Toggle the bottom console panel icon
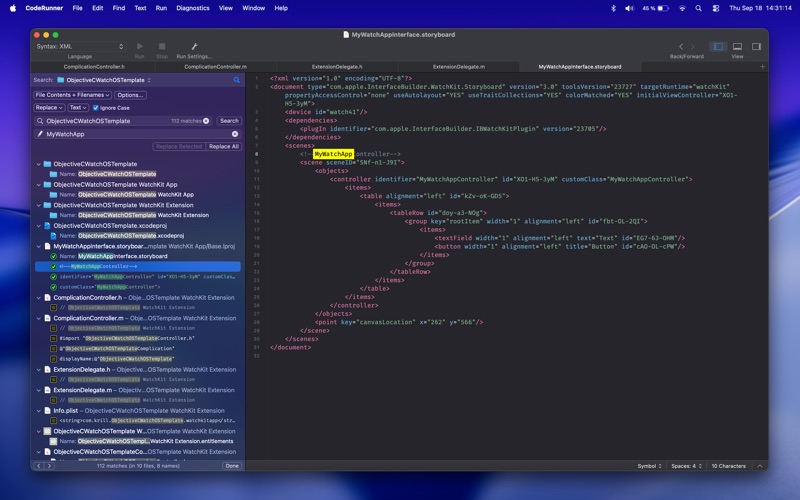This screenshot has width=800, height=500. pyautogui.click(x=737, y=46)
